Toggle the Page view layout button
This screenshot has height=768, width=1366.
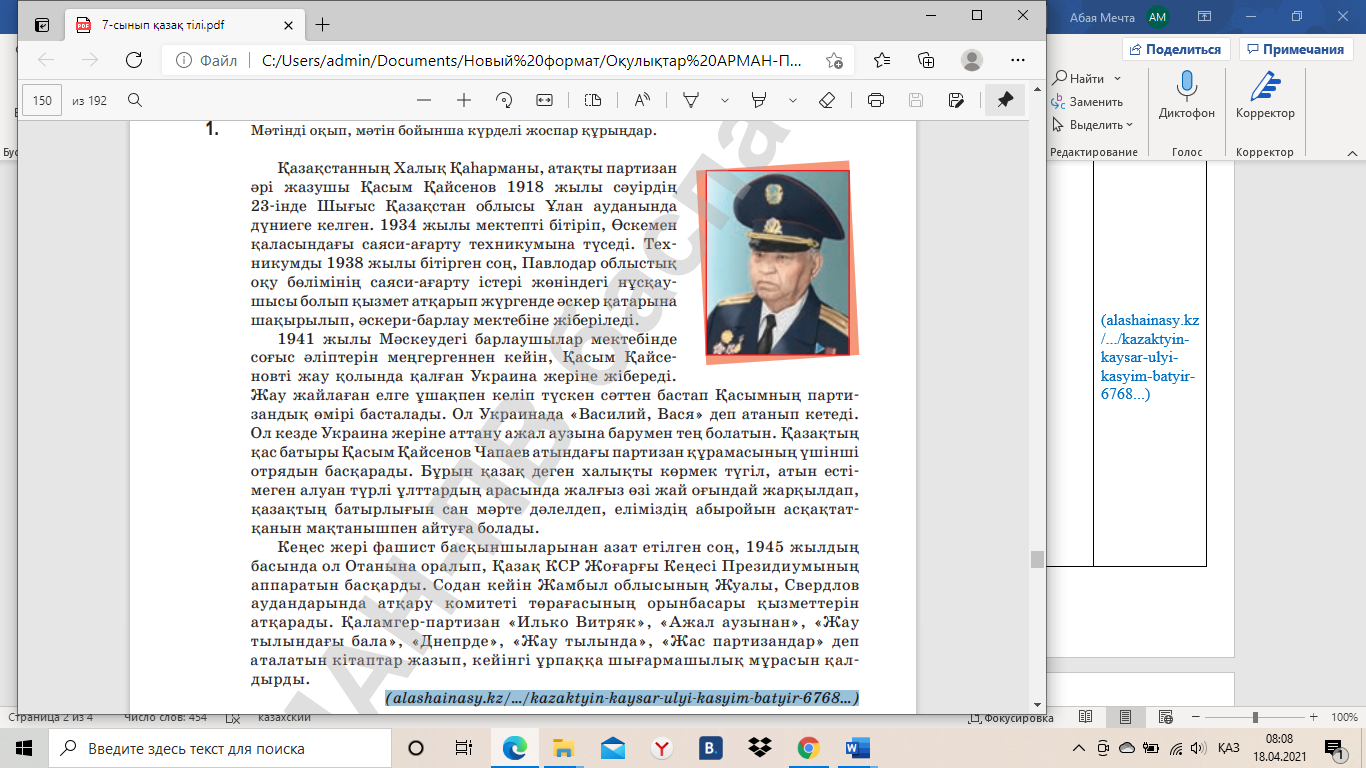click(x=593, y=100)
